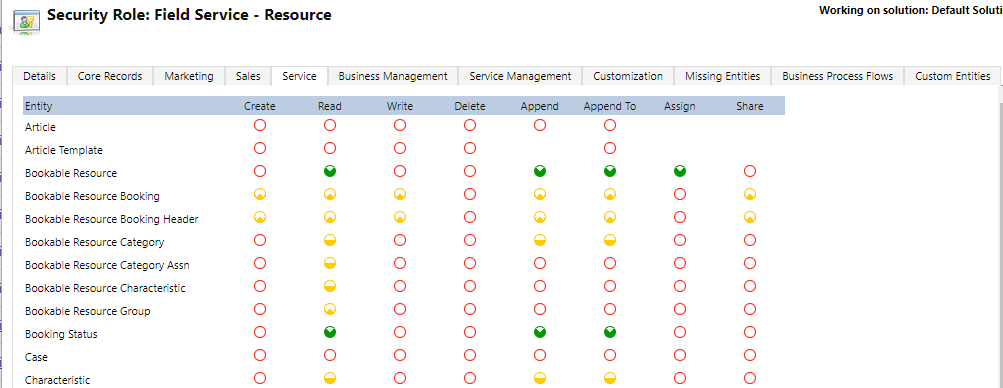Click the Create column header
Screen dimensions: 1003x388
(x=260, y=106)
